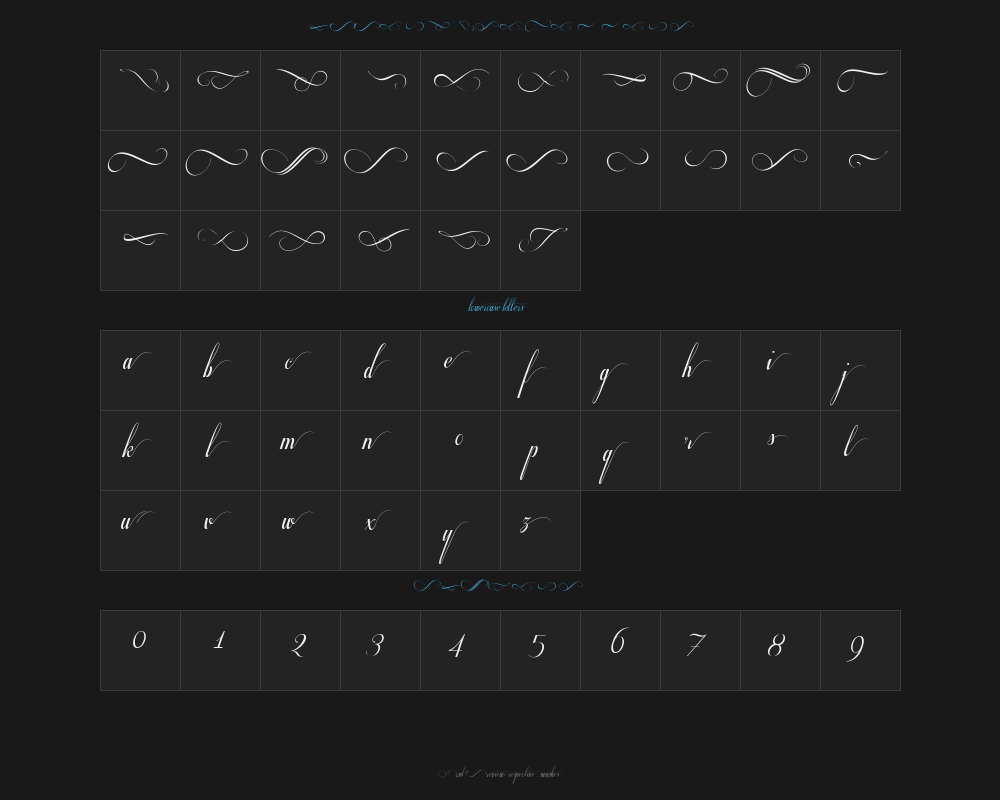Select the lowercase 'o' glyph cell
This screenshot has width=1000, height=800.
pos(460,450)
